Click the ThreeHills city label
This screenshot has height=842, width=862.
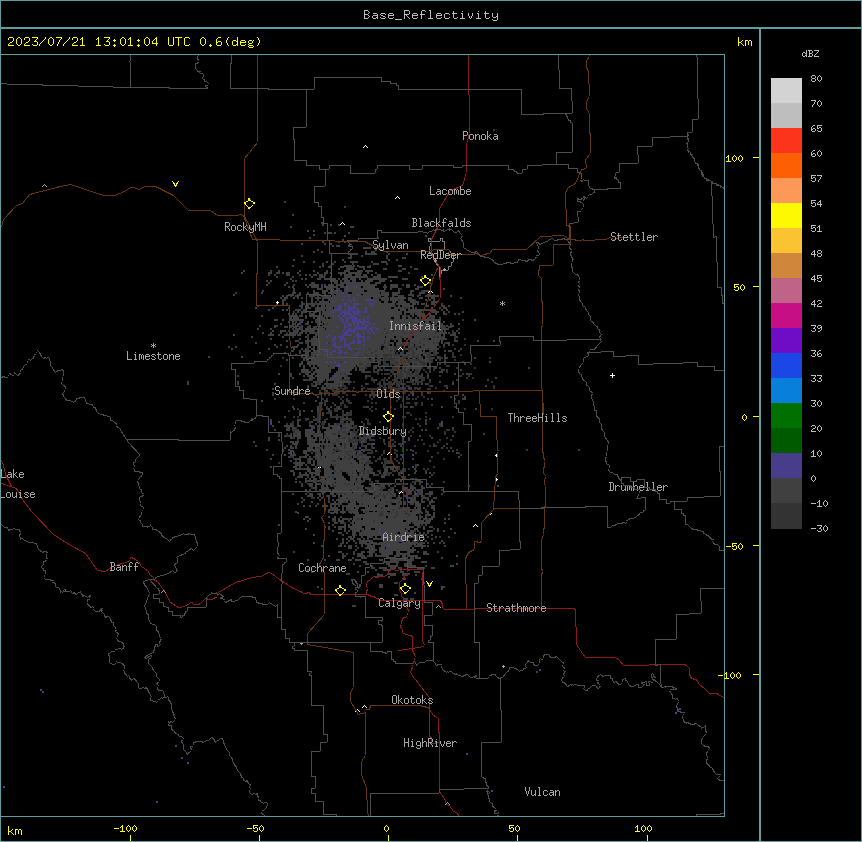[x=537, y=418]
